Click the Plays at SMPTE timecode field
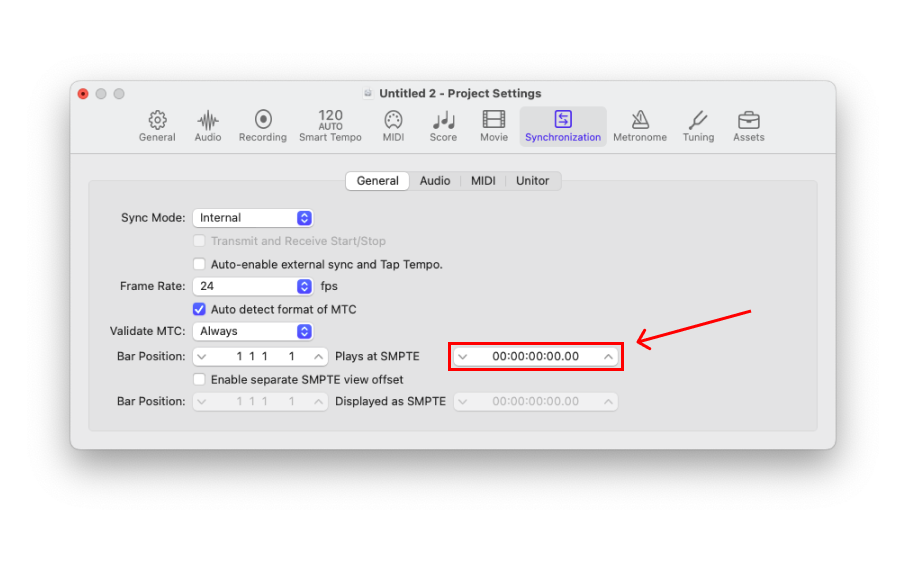Image resolution: width=907 pixels, height=563 pixels. pyautogui.click(x=536, y=356)
